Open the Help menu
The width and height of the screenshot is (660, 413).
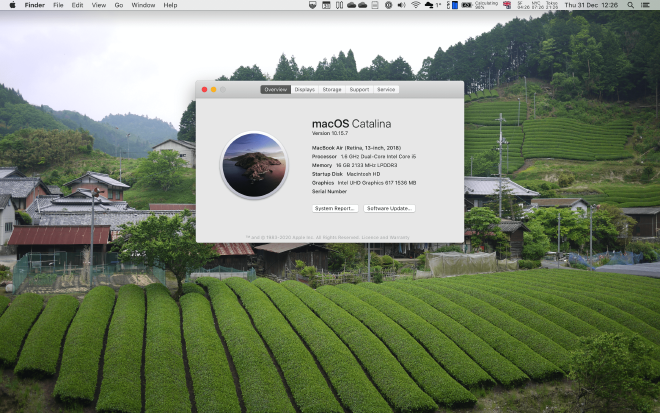[170, 5]
